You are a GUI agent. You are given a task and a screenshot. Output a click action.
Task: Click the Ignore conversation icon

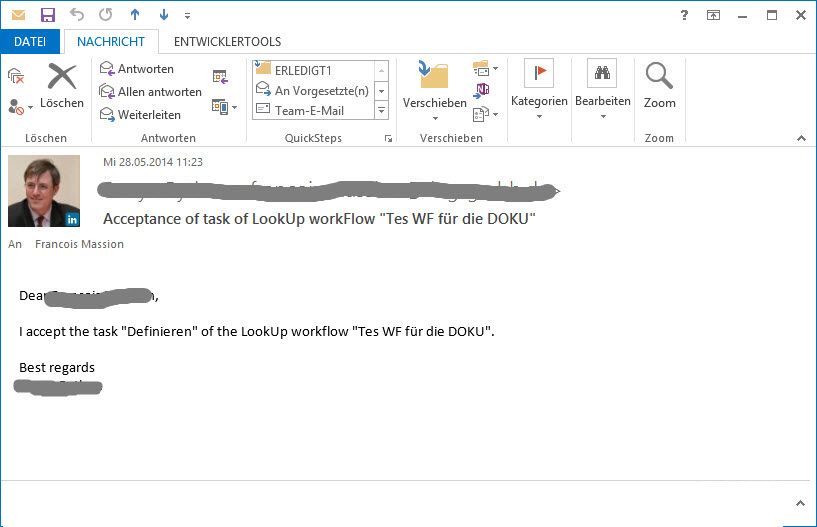[x=16, y=77]
